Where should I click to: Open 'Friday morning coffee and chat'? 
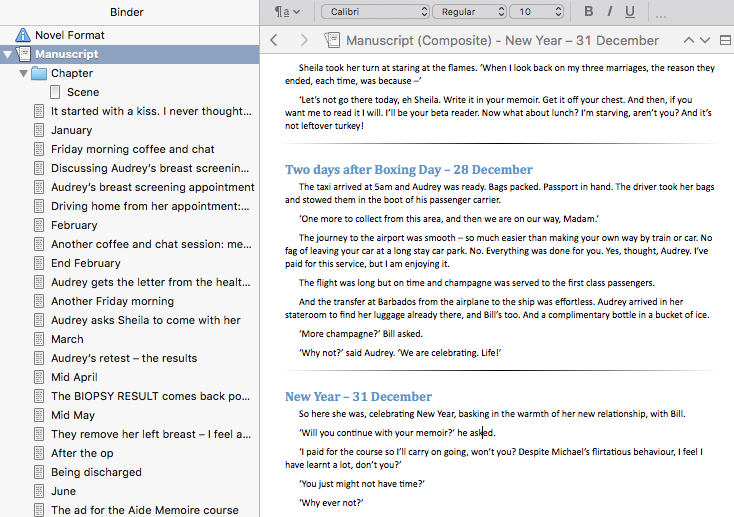click(132, 149)
